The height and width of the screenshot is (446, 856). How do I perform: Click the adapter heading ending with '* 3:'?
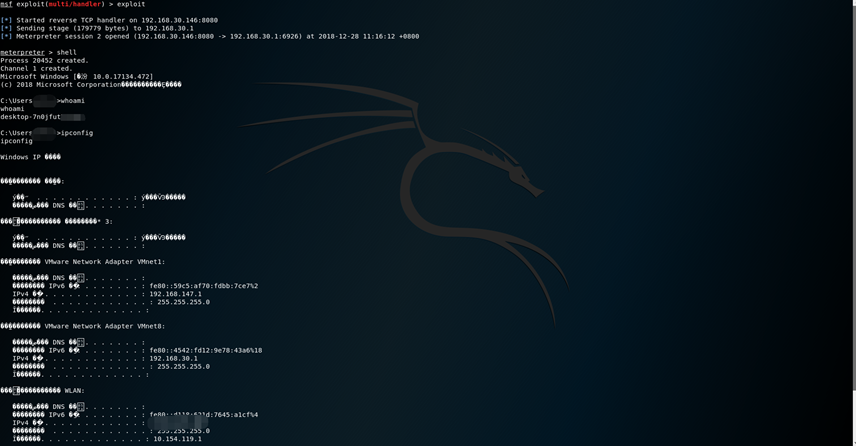56,222
